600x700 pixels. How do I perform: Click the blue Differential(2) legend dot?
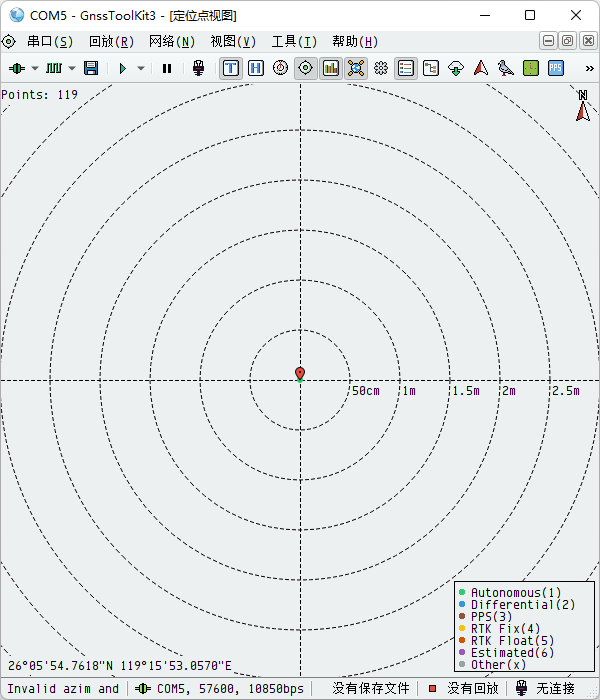tap(462, 604)
